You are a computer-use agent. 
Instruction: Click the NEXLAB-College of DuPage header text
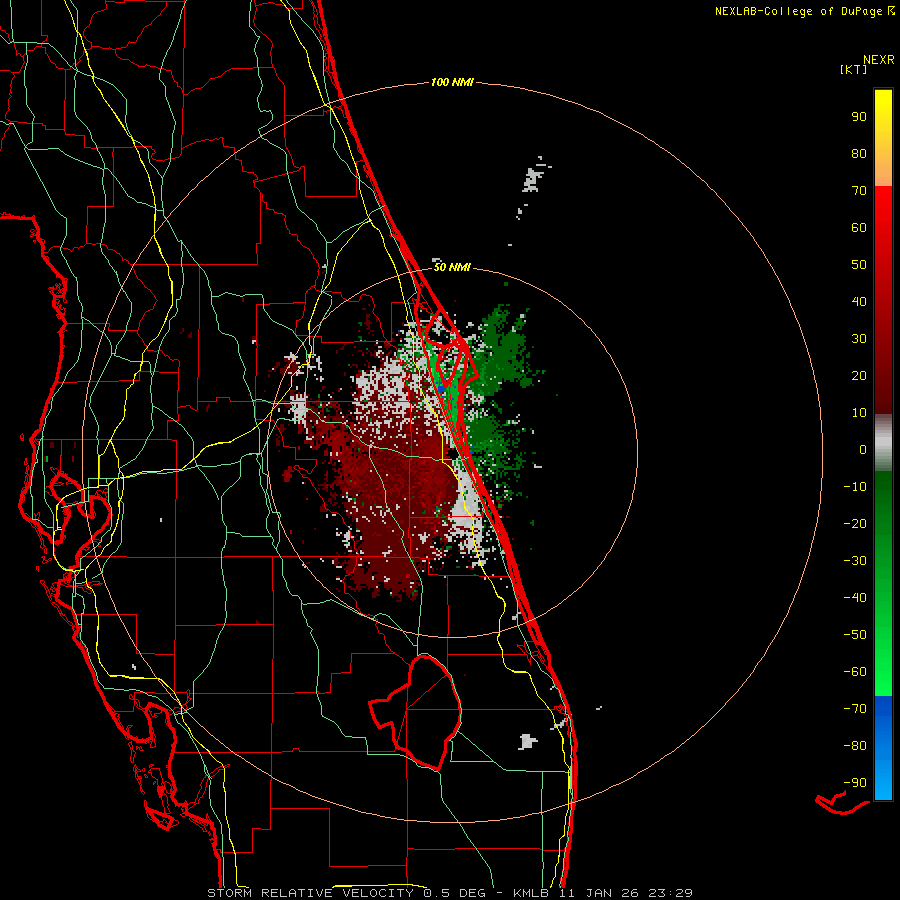pyautogui.click(x=804, y=11)
